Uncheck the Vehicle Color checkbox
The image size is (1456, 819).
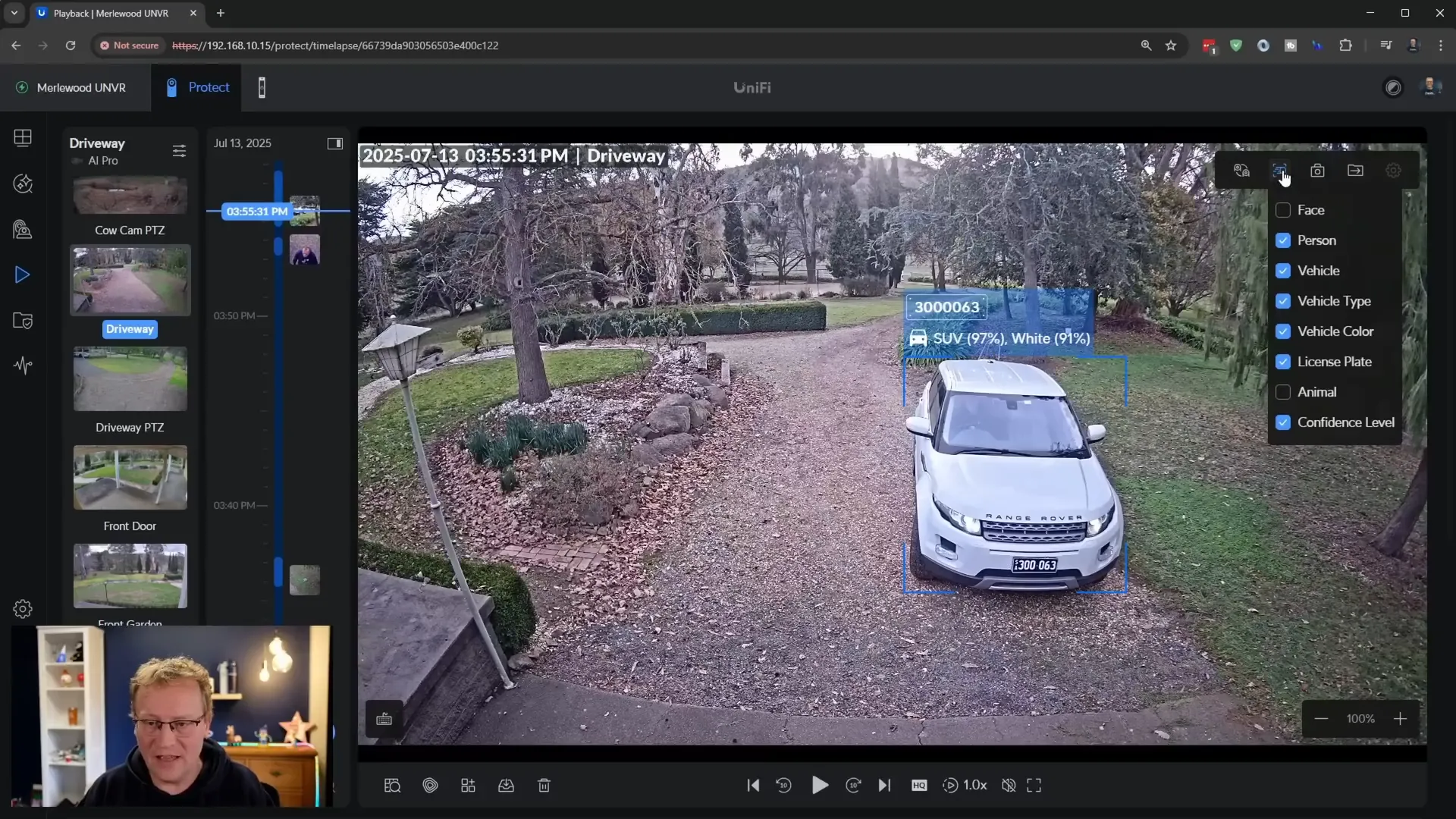pyautogui.click(x=1283, y=331)
